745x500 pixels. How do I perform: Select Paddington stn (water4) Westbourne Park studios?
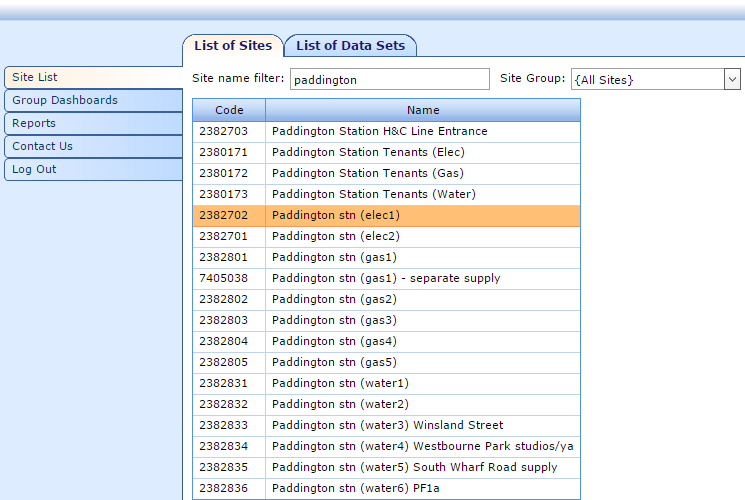coord(386,446)
